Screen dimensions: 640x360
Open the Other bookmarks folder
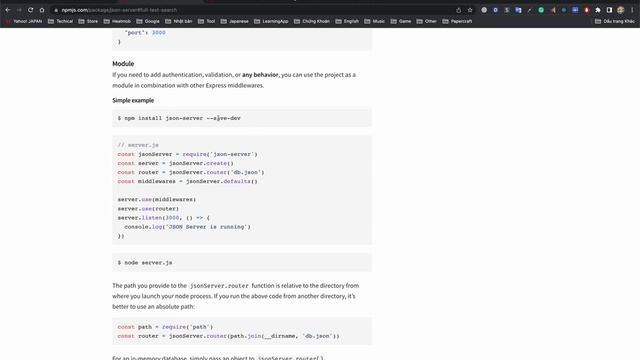coord(427,21)
